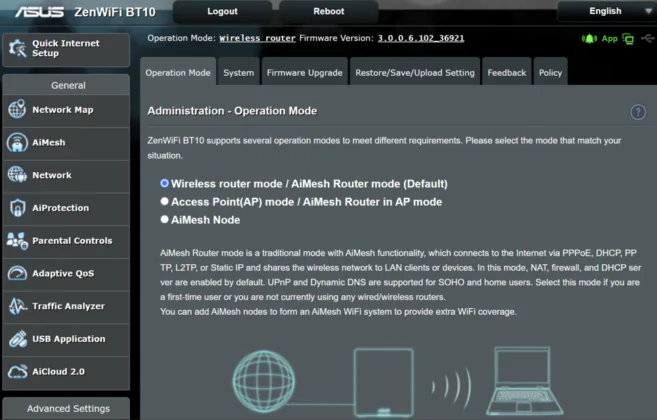
Task: Click the laptop diagram image
Action: tap(524, 381)
